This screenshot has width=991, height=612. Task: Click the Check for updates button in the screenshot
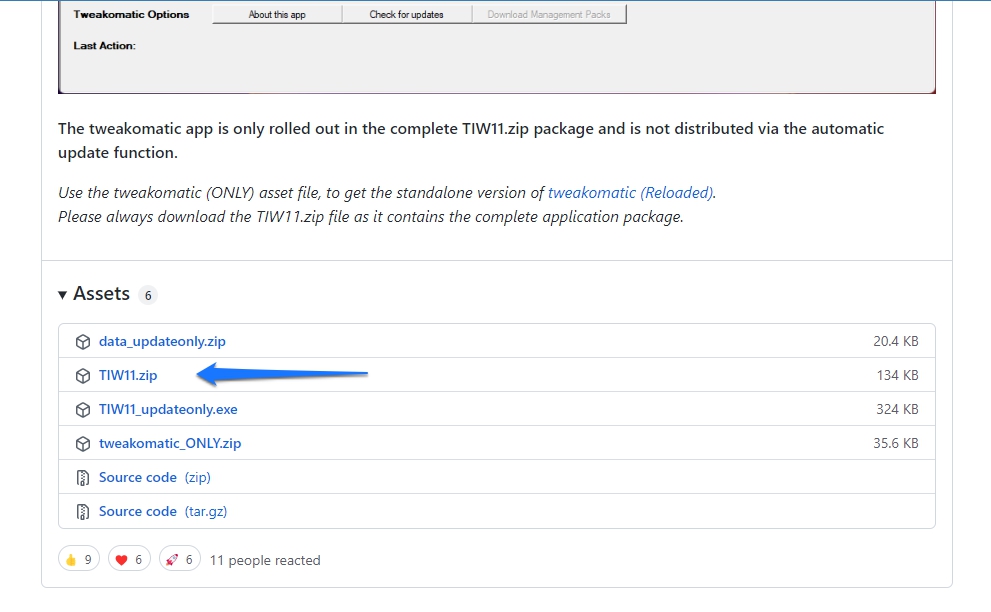click(406, 15)
